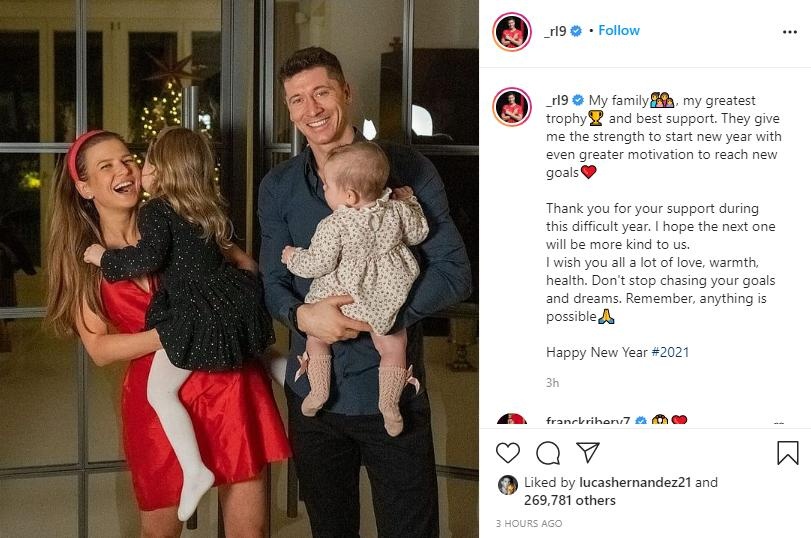Open comments with the speech bubble icon

548,453
